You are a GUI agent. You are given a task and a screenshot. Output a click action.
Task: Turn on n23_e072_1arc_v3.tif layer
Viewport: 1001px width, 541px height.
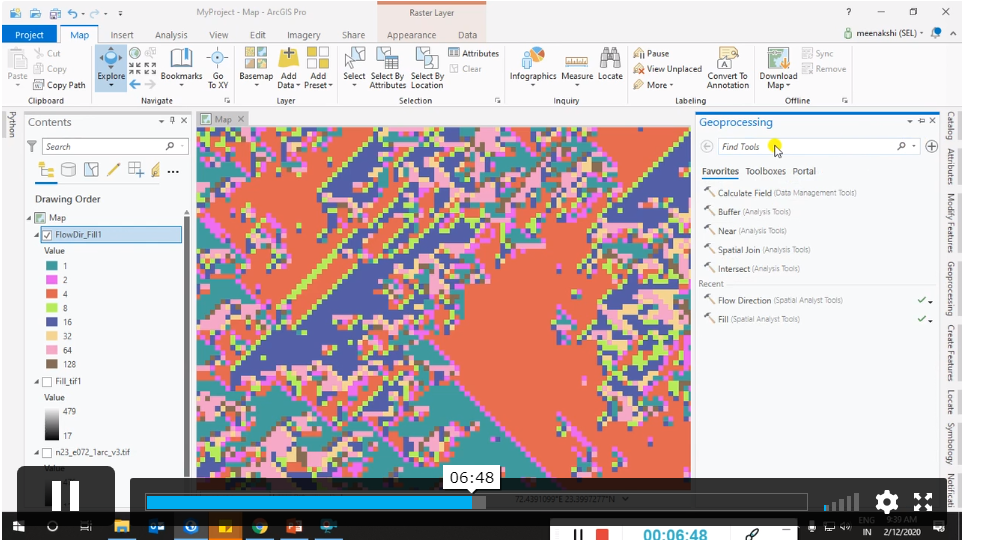tap(47, 453)
